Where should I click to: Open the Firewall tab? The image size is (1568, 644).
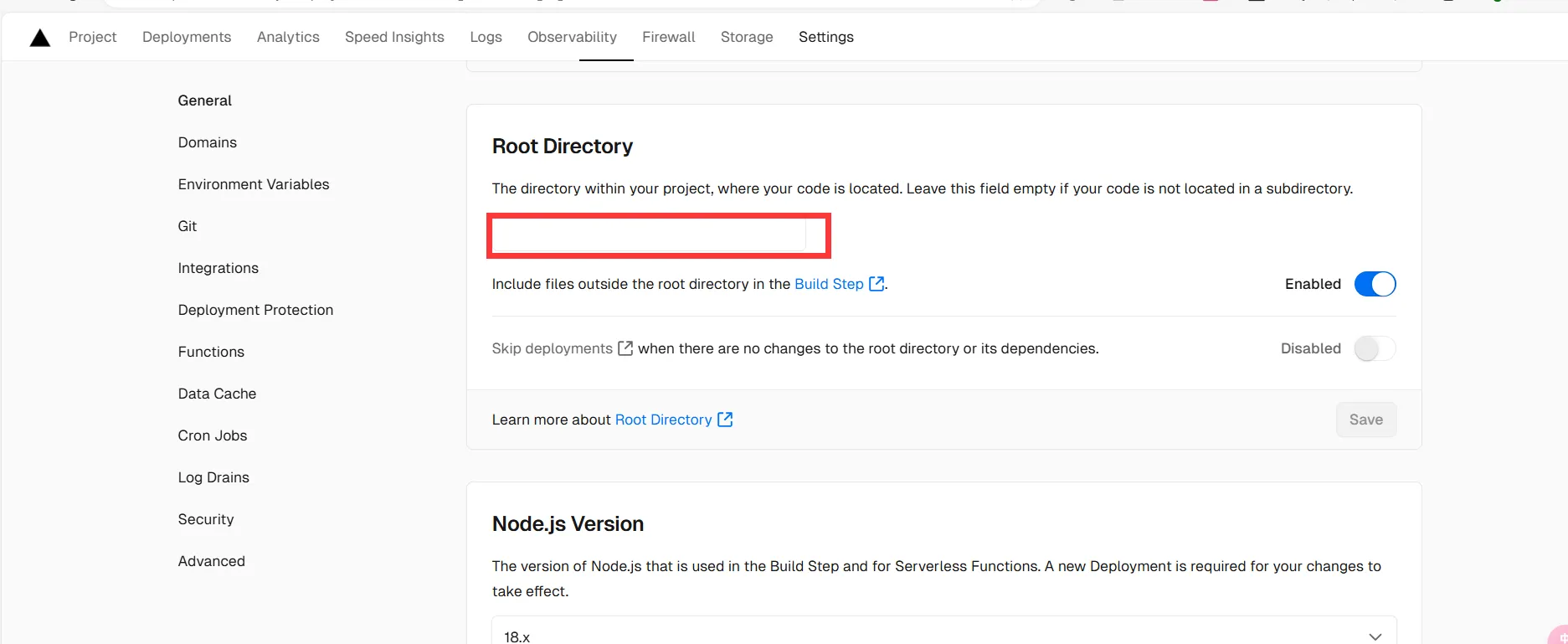coord(668,37)
